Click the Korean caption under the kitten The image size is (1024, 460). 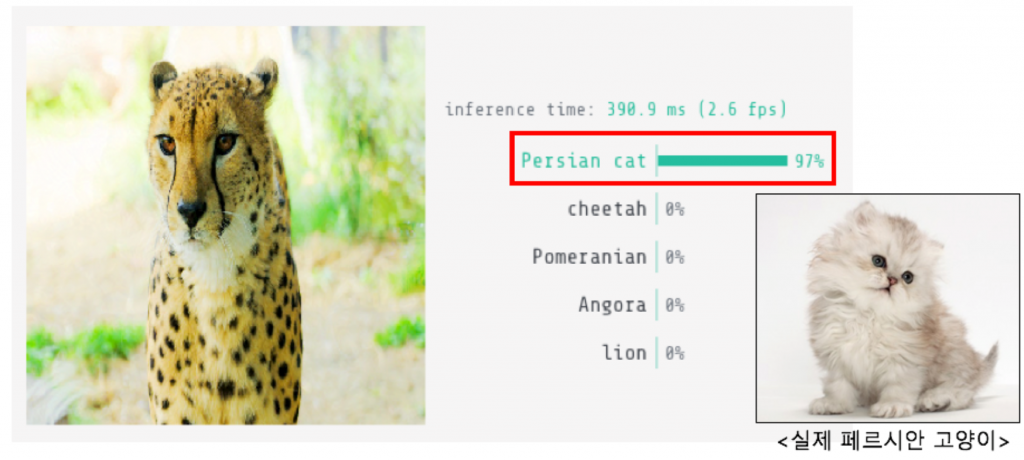coord(892,441)
